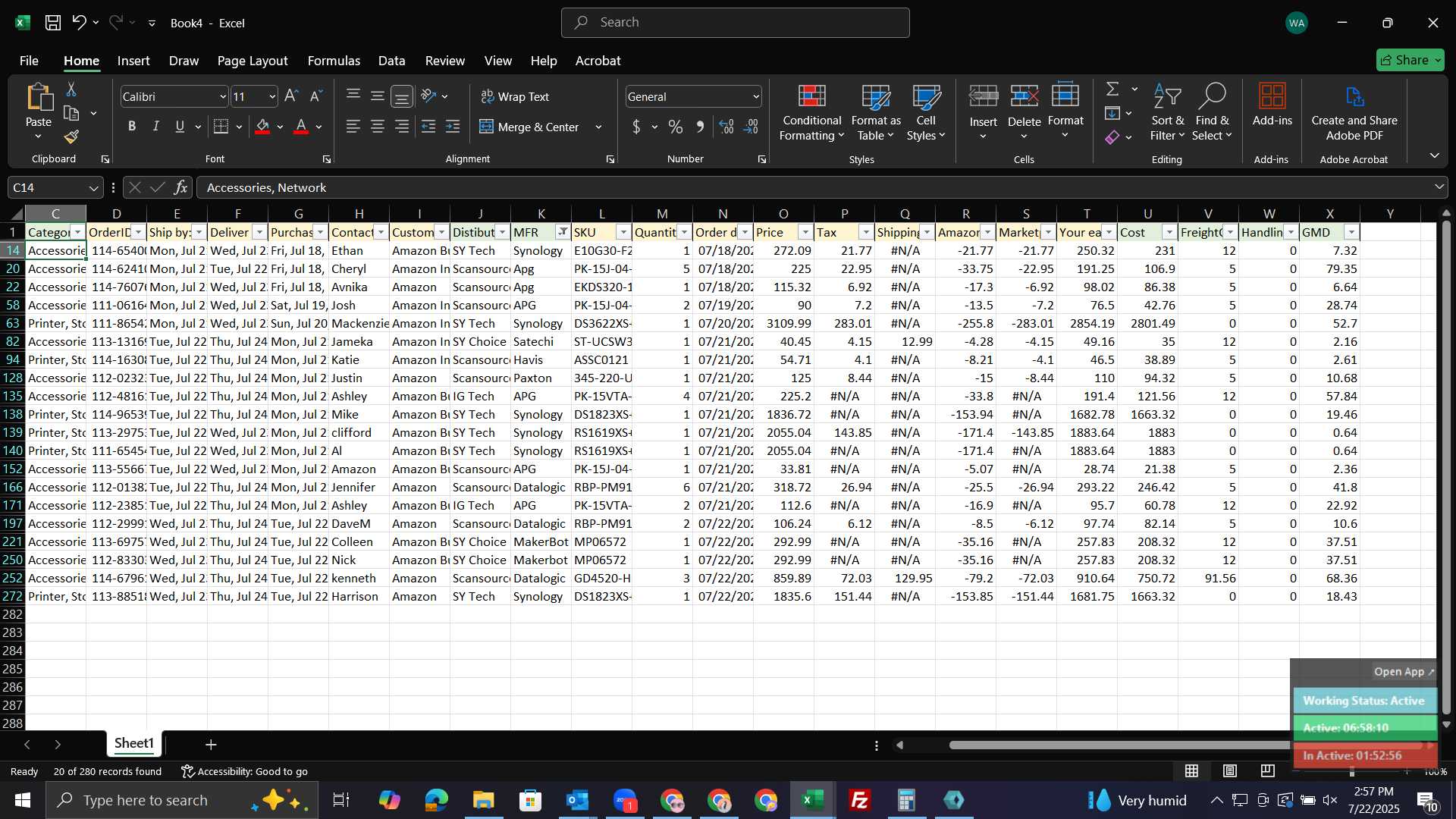
Task: Click Merge & Center button
Action: pos(529,127)
